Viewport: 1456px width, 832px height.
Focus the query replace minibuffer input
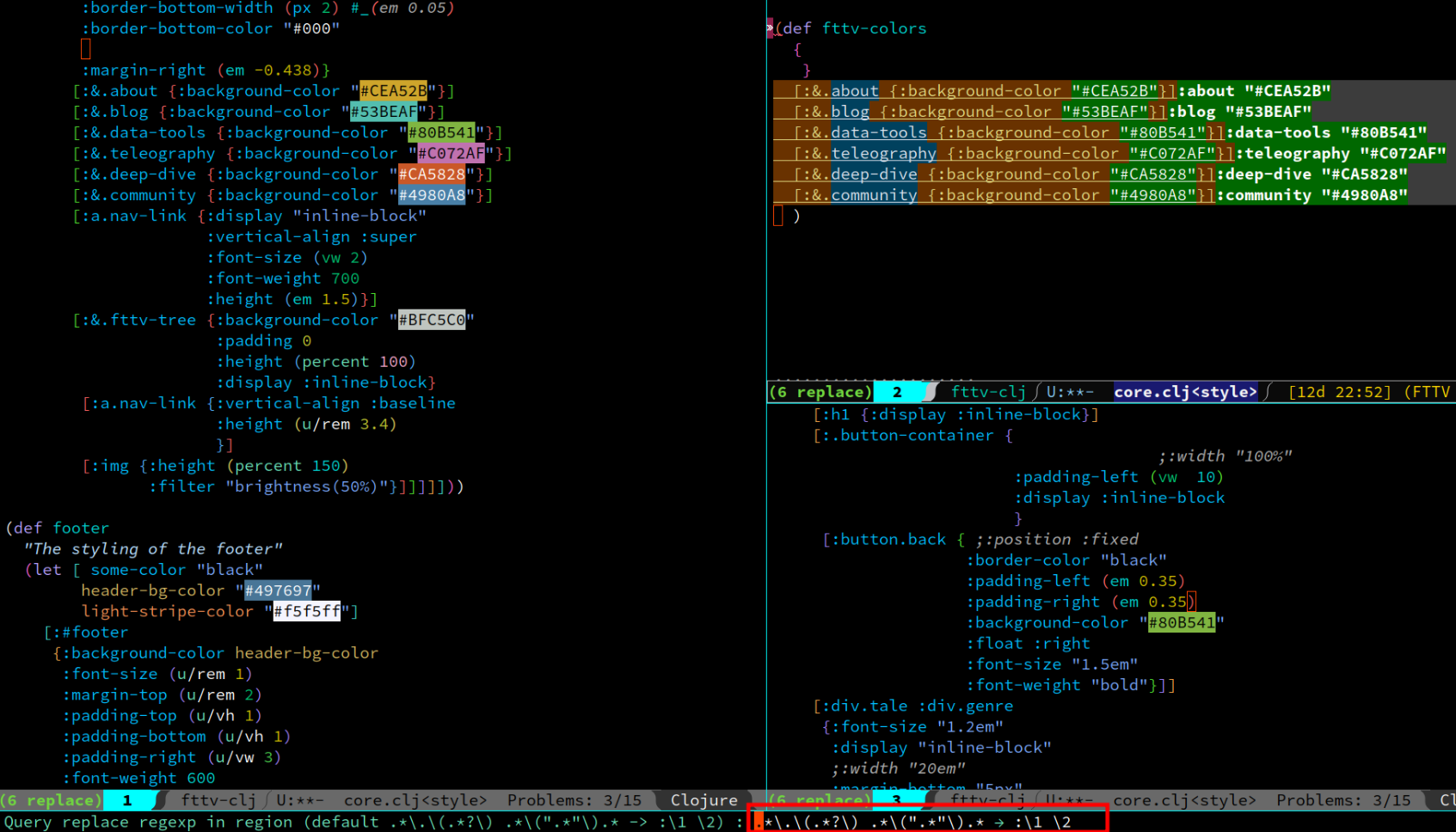click(929, 822)
